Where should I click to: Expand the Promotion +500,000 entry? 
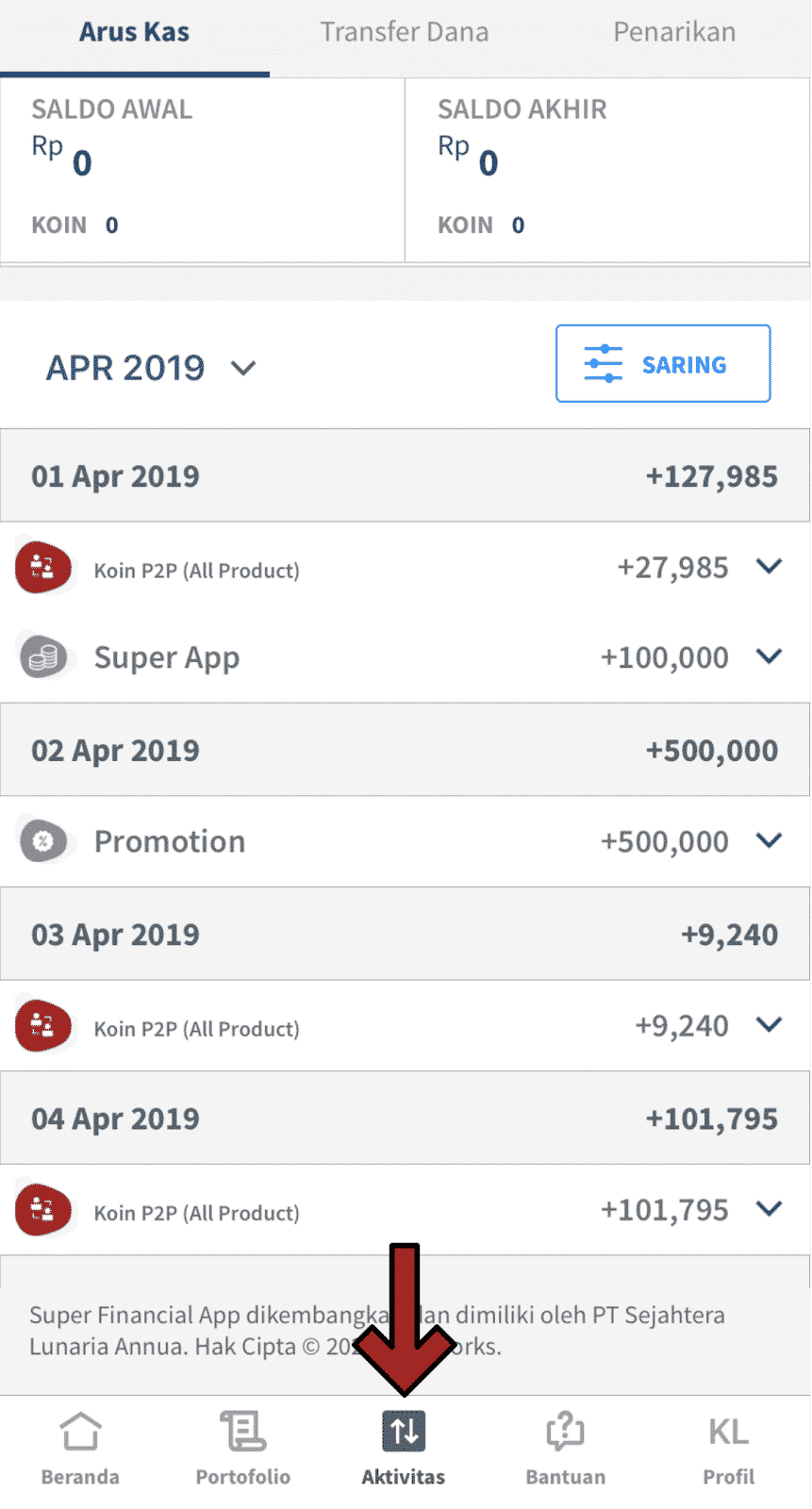[770, 840]
